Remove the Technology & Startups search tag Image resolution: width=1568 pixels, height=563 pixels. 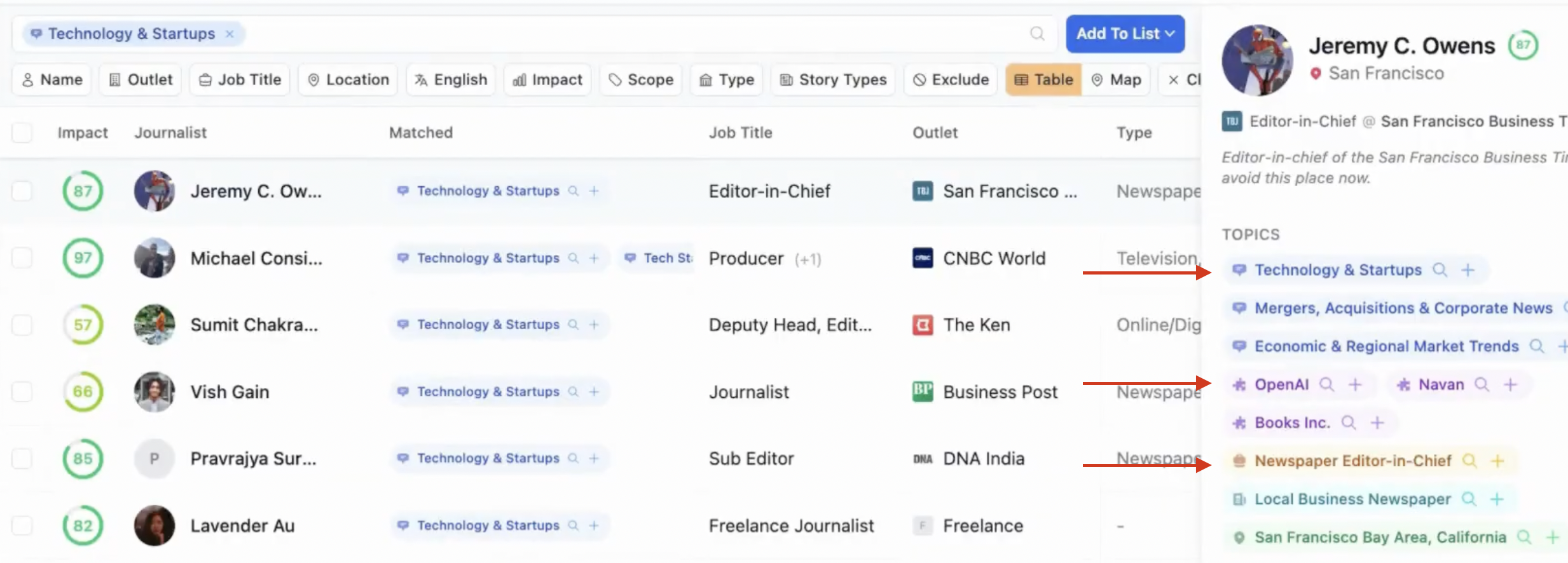230,34
